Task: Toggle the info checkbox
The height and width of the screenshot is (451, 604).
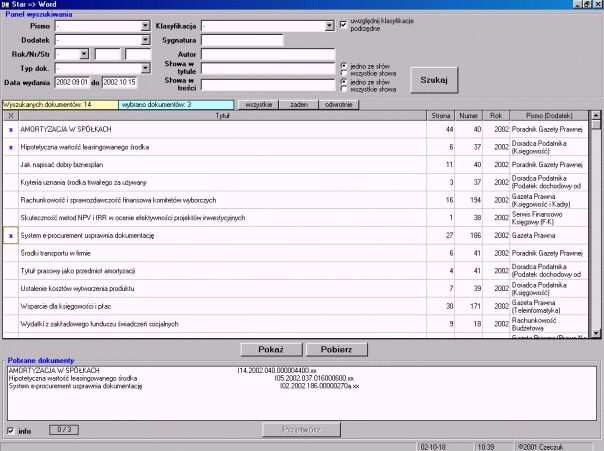Action: pos(11,430)
